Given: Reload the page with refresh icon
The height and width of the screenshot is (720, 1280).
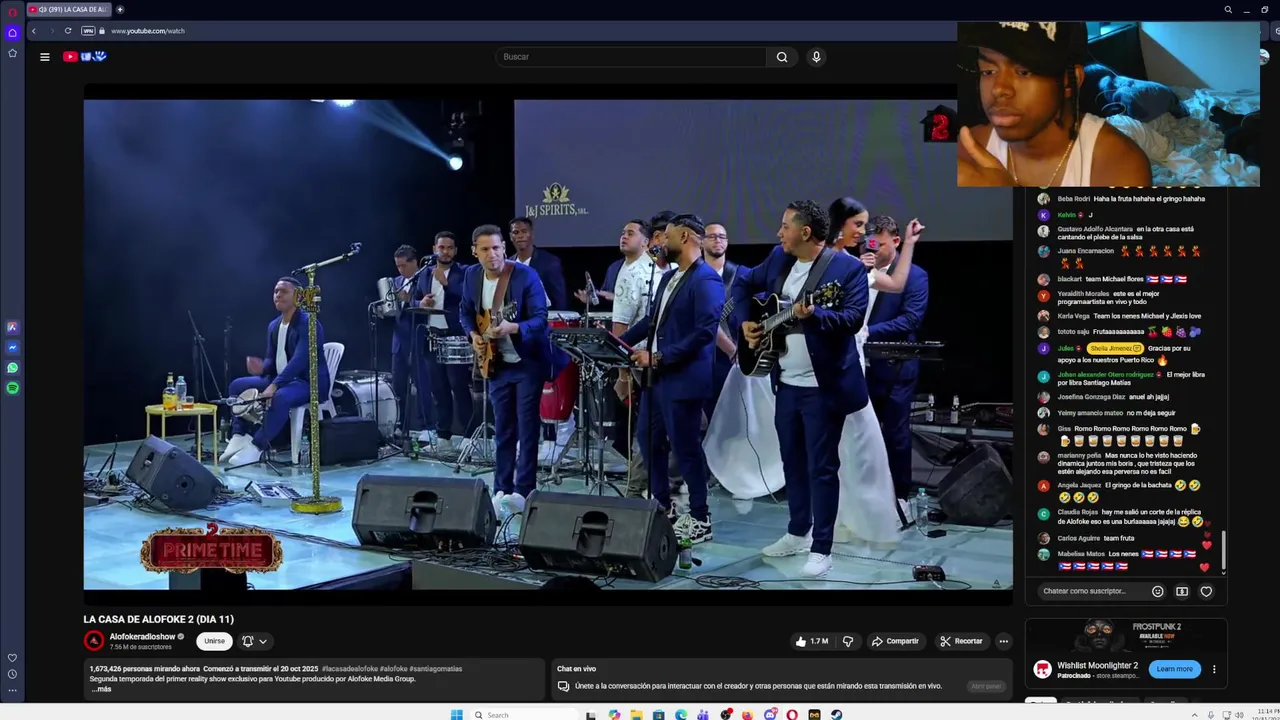Looking at the screenshot, I should (68, 31).
